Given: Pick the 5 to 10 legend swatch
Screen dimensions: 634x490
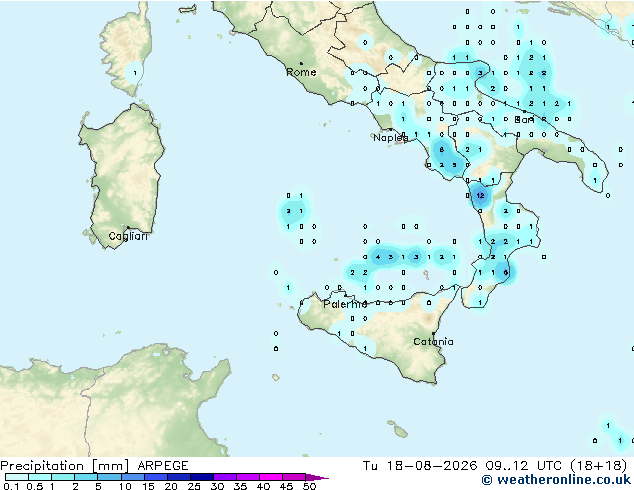Looking at the screenshot, I should (109, 477).
